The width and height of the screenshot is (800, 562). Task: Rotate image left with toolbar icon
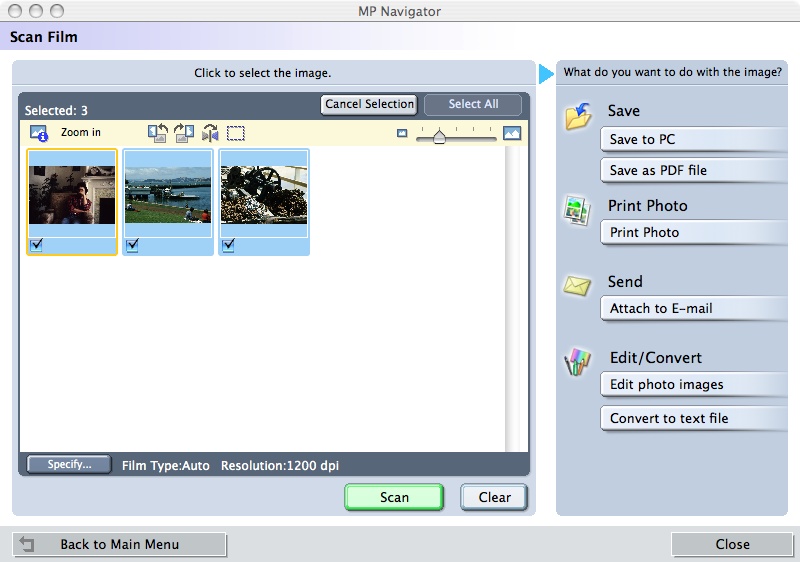coord(158,133)
